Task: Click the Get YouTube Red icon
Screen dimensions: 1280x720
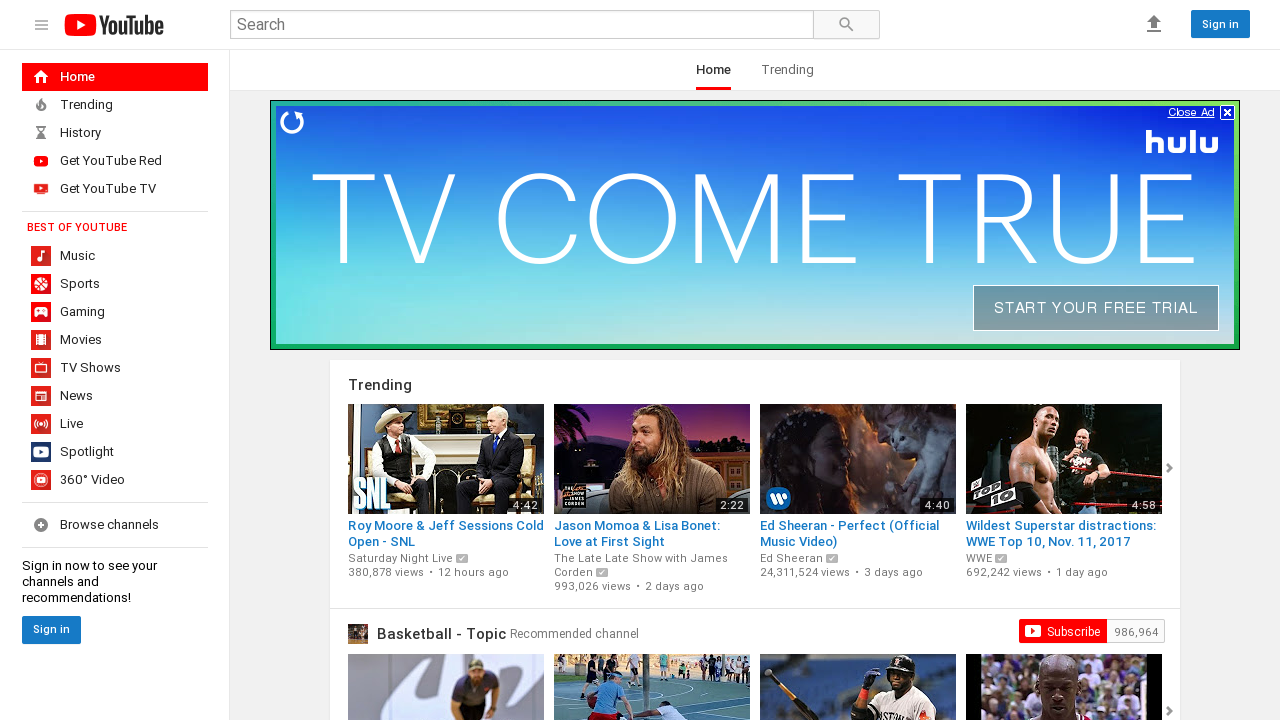Action: pyautogui.click(x=41, y=161)
